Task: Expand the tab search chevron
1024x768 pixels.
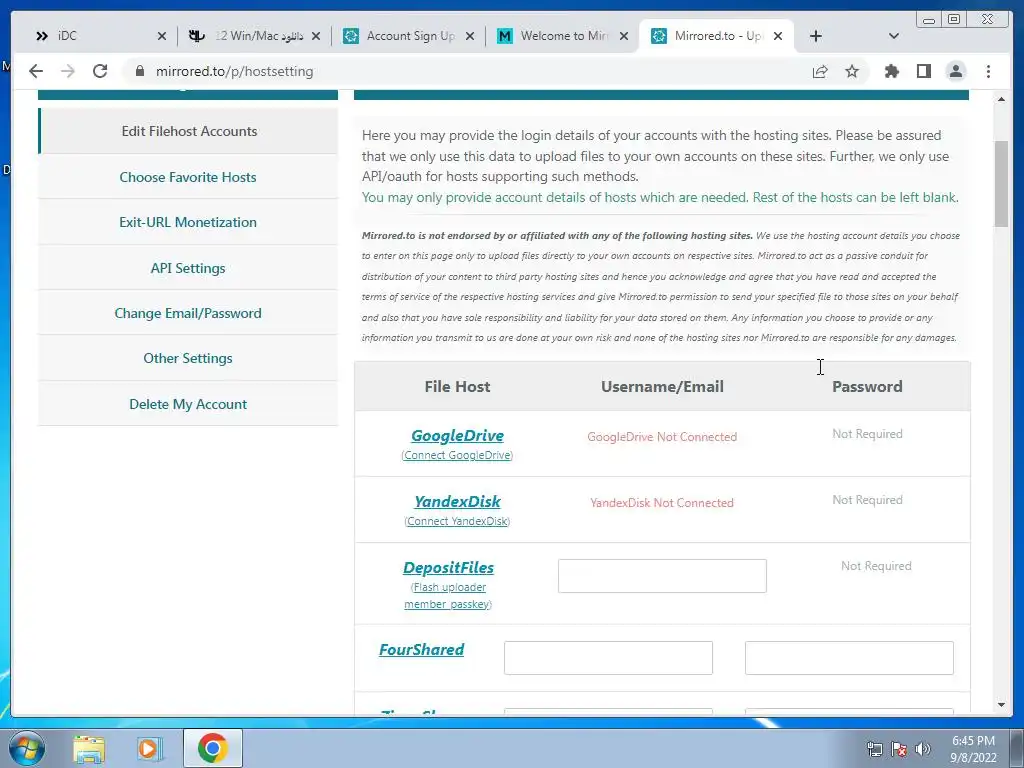Action: pos(894,36)
